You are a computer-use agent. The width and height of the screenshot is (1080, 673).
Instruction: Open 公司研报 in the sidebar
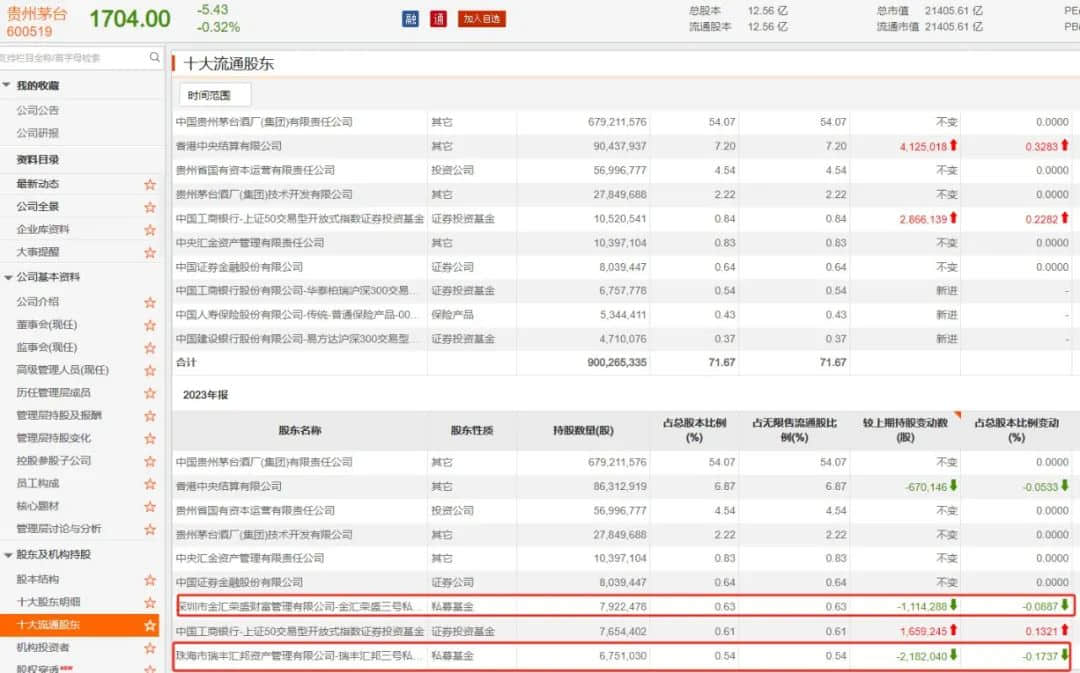click(x=38, y=133)
